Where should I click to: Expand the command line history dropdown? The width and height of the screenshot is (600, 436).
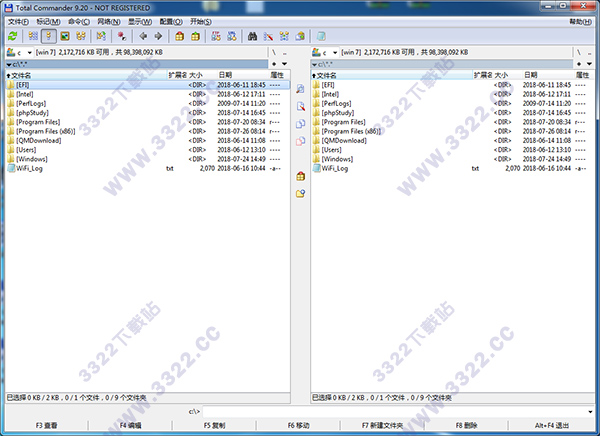tap(590, 412)
